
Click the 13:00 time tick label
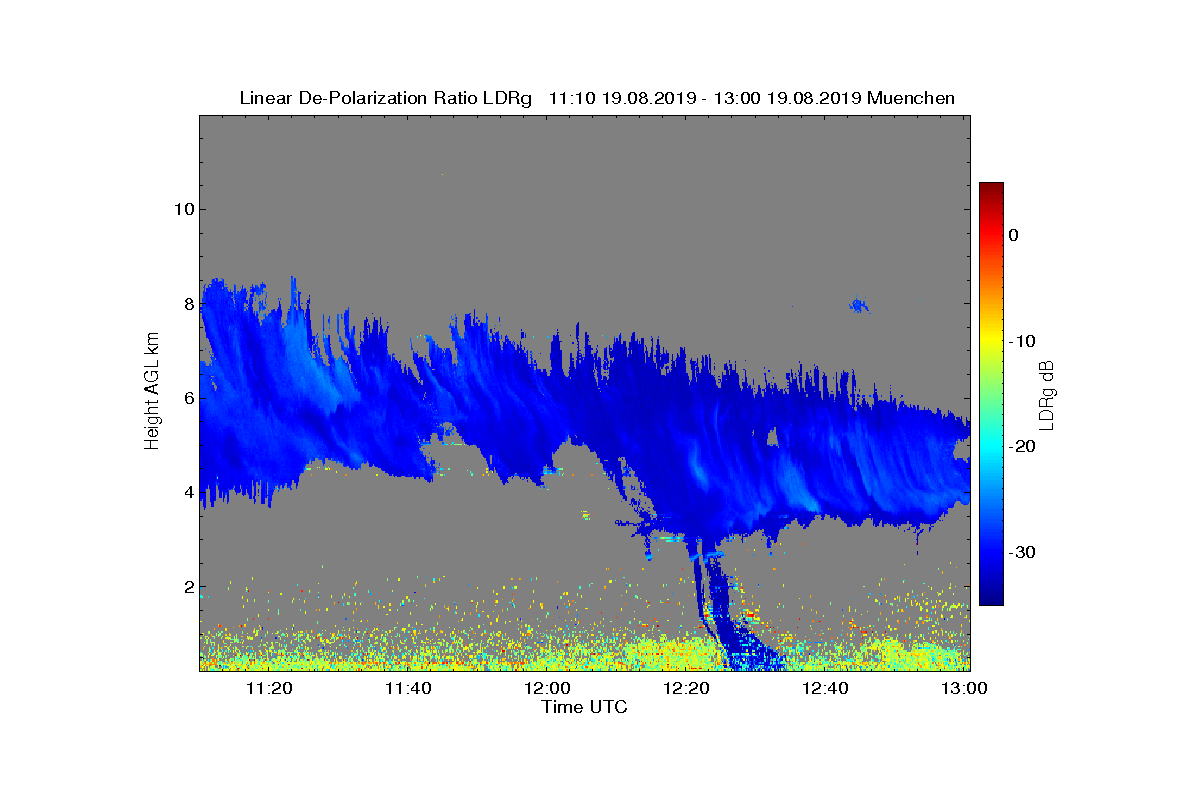coord(963,688)
